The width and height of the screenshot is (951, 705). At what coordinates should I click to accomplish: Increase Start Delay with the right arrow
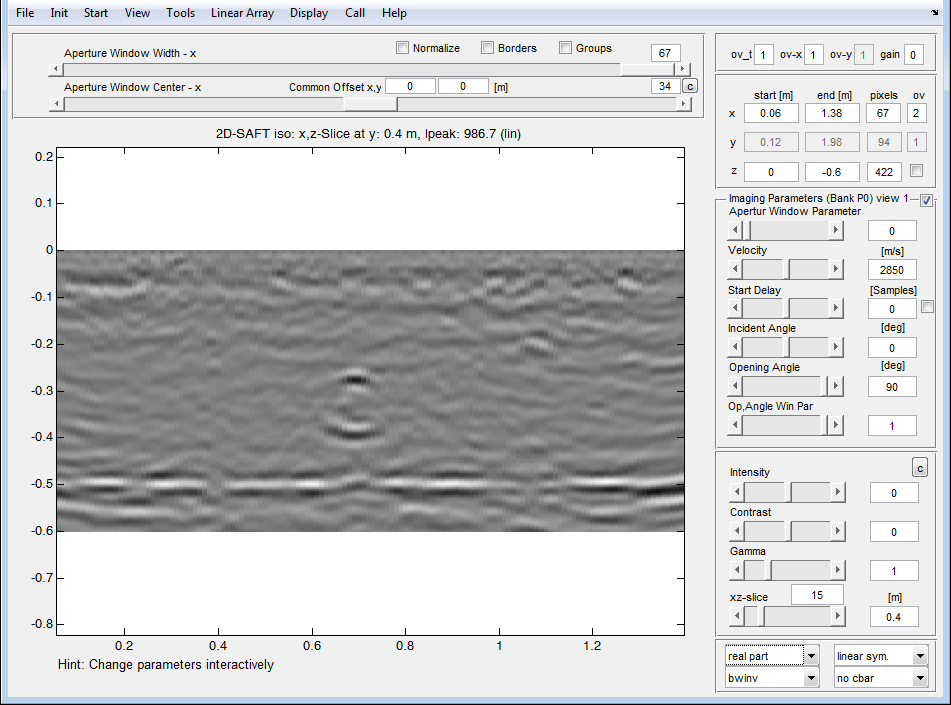tap(836, 308)
